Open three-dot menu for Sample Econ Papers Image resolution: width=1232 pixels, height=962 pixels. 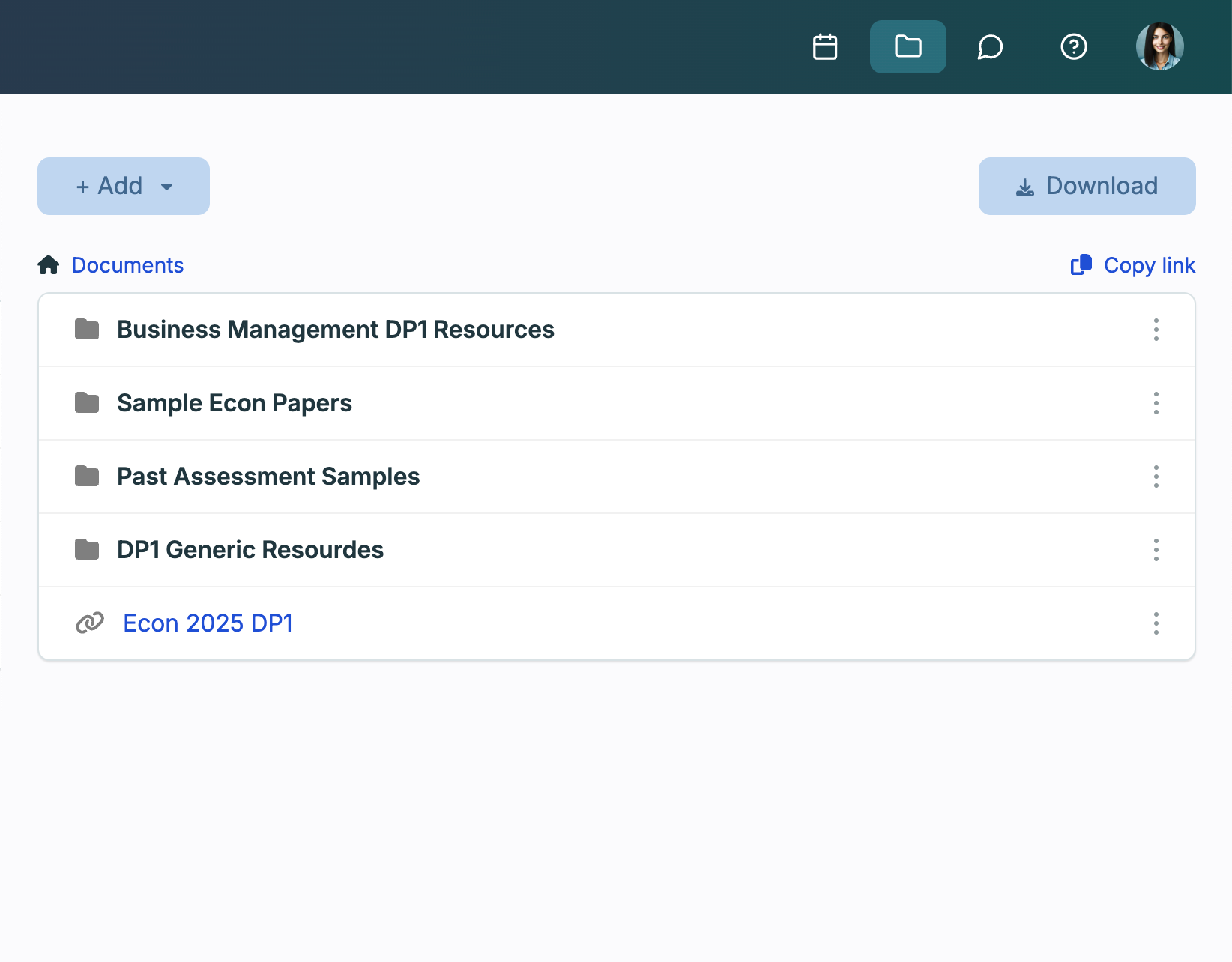coord(1156,403)
